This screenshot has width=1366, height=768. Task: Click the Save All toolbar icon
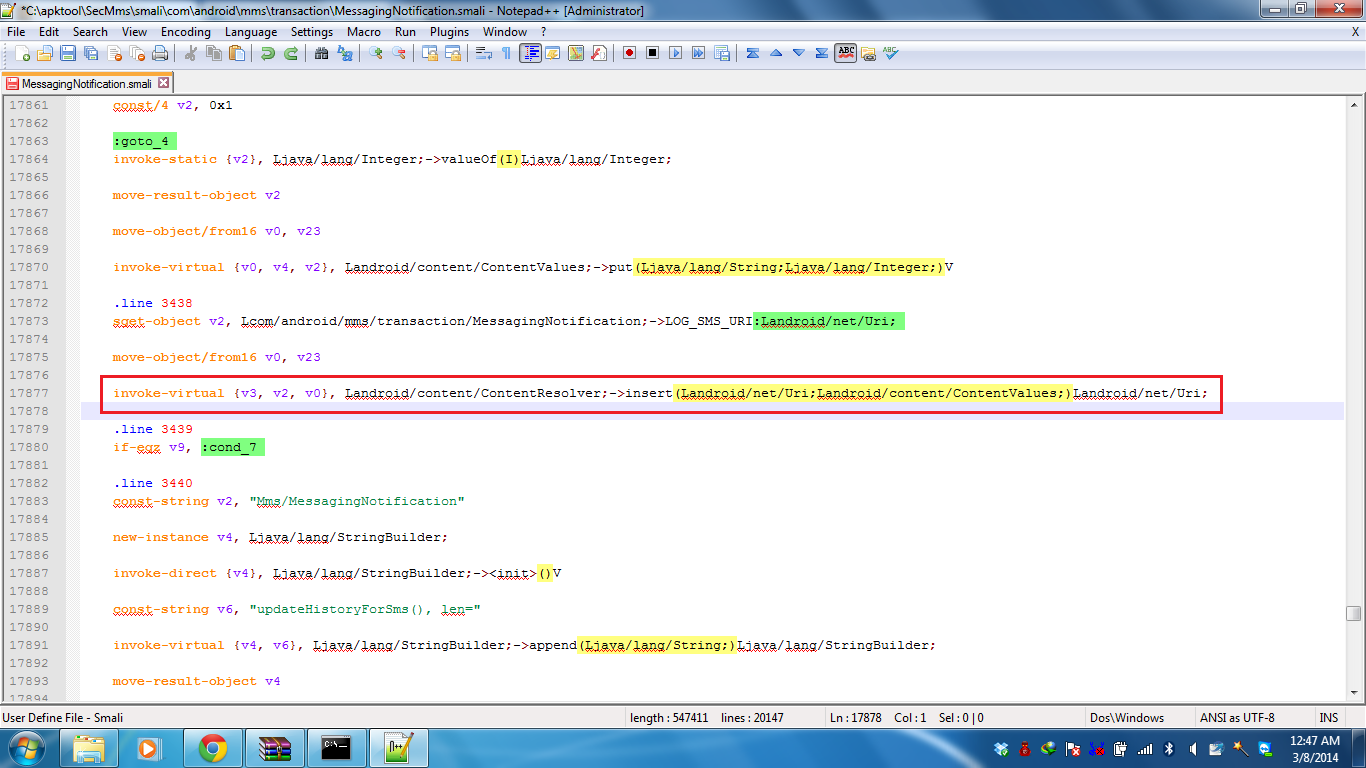[x=91, y=53]
